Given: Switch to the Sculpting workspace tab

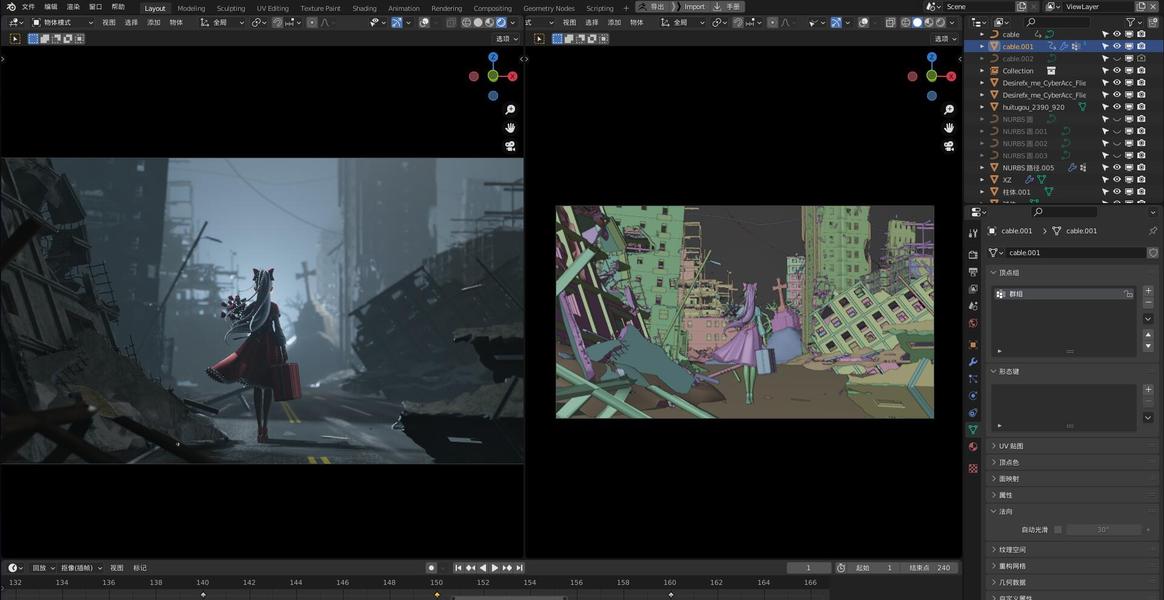Looking at the screenshot, I should tap(231, 8).
